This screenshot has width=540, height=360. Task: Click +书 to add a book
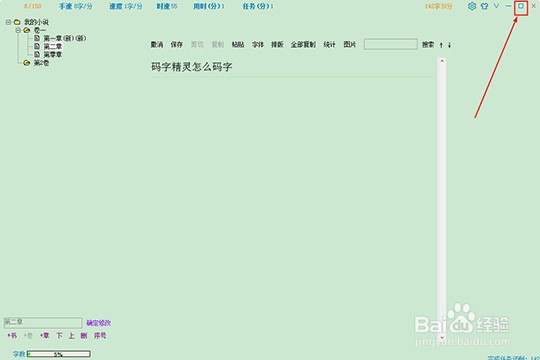pyautogui.click(x=12, y=336)
